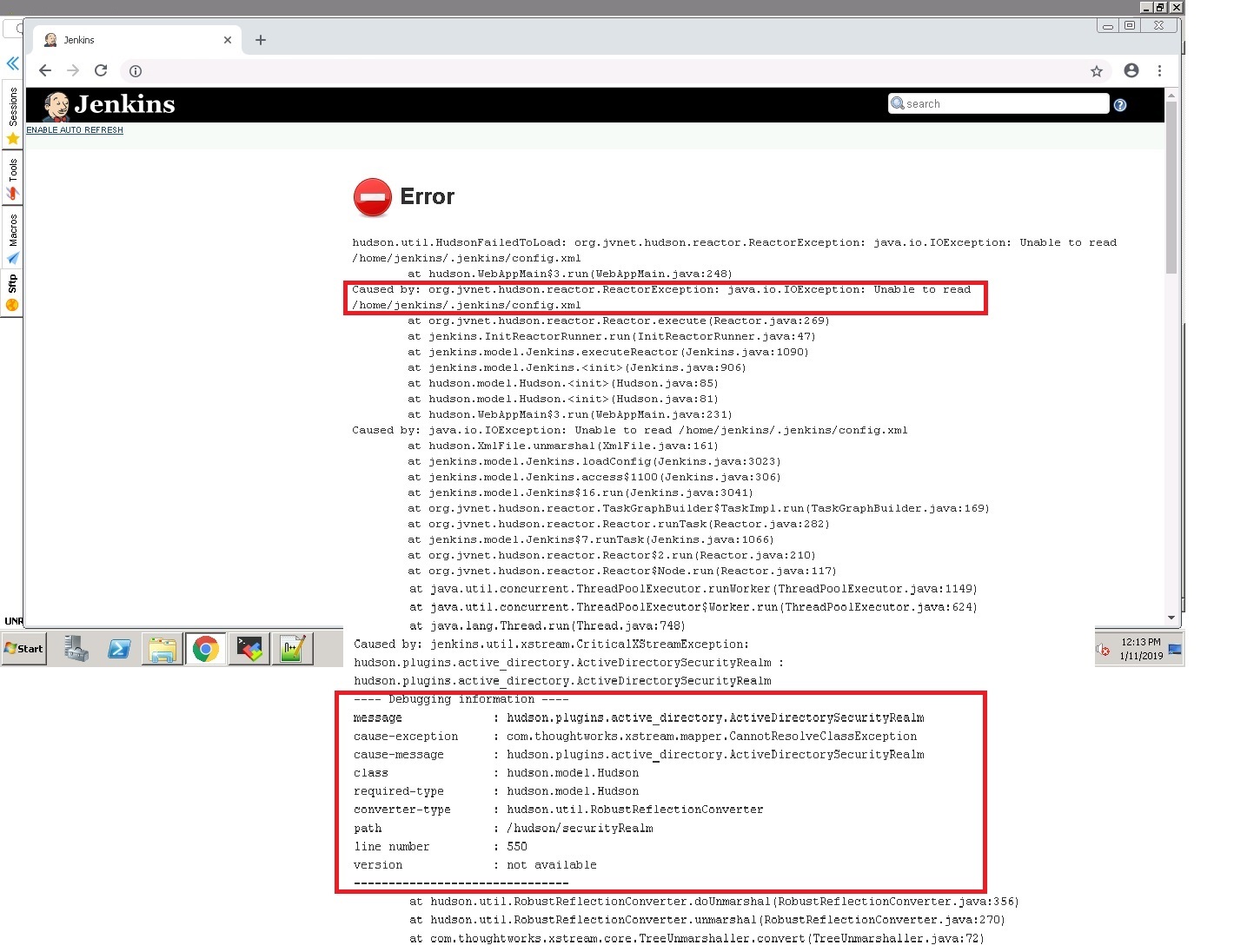Click the line number value 550
The width and height of the screenshot is (1234, 952).
coord(517,847)
